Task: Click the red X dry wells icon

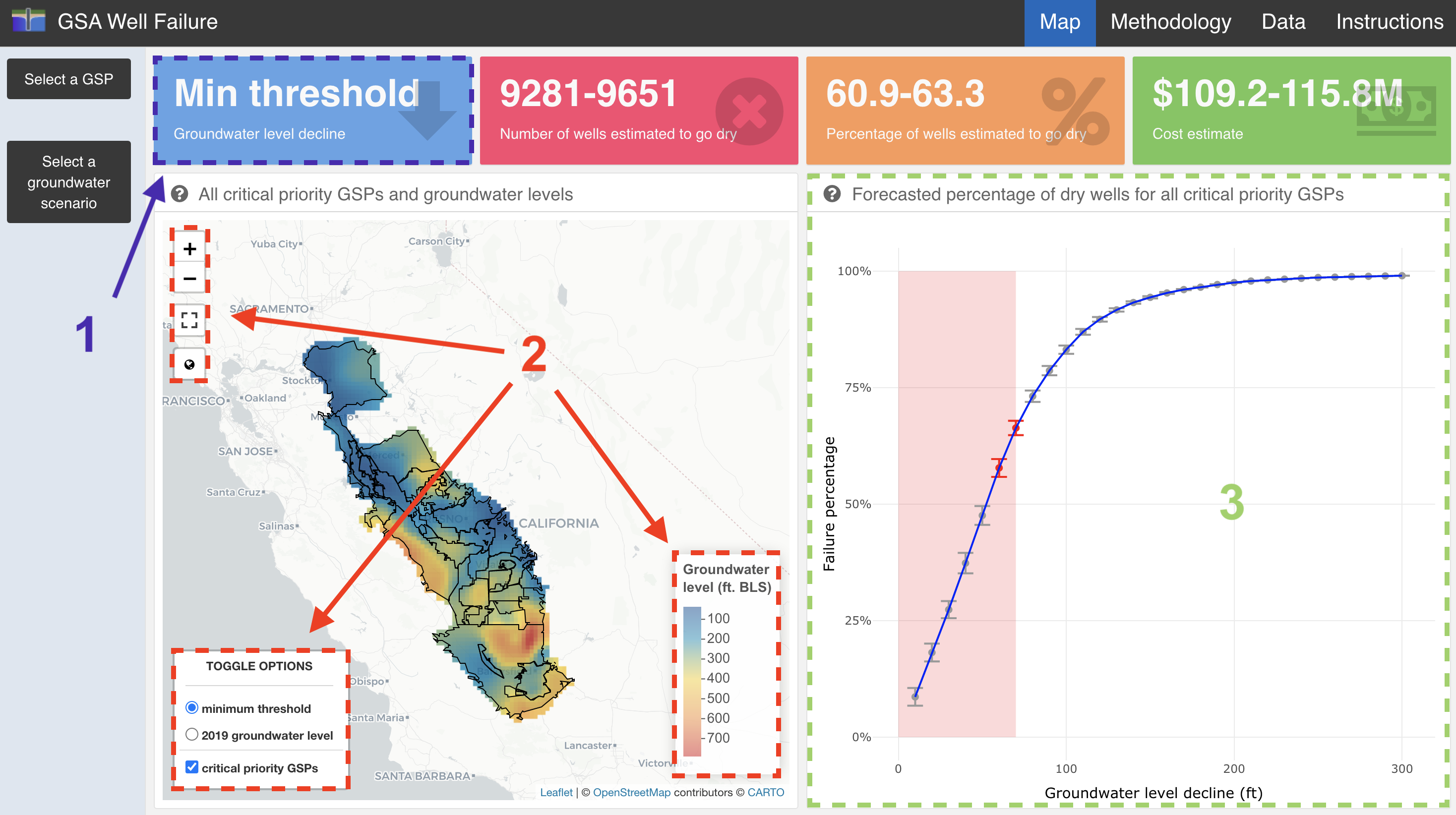Action: tap(749, 112)
